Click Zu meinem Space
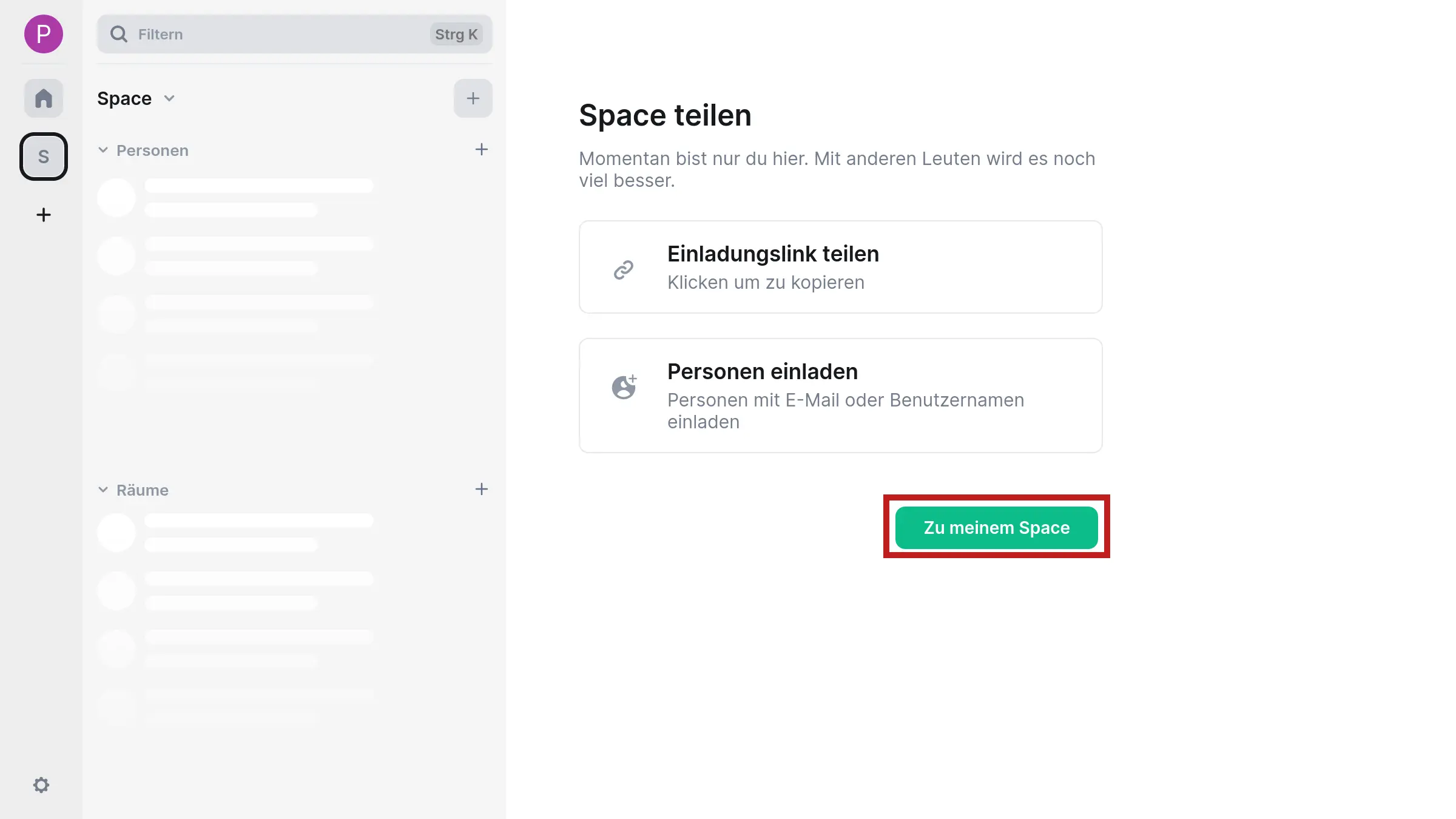Image resolution: width=1456 pixels, height=819 pixels. pos(997,527)
